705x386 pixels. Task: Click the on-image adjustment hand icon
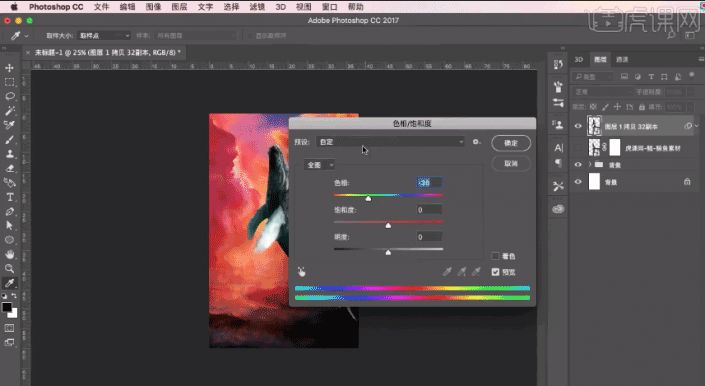[301, 271]
